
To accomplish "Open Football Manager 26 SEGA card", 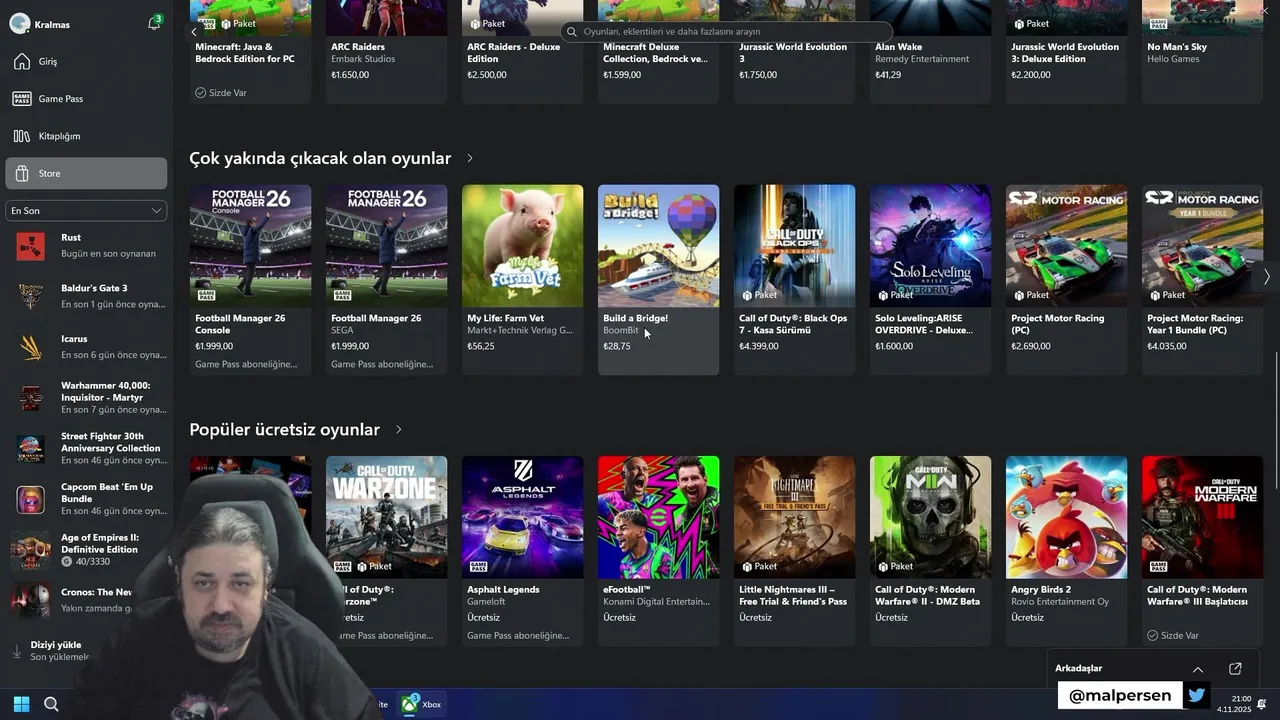I will [x=386, y=280].
